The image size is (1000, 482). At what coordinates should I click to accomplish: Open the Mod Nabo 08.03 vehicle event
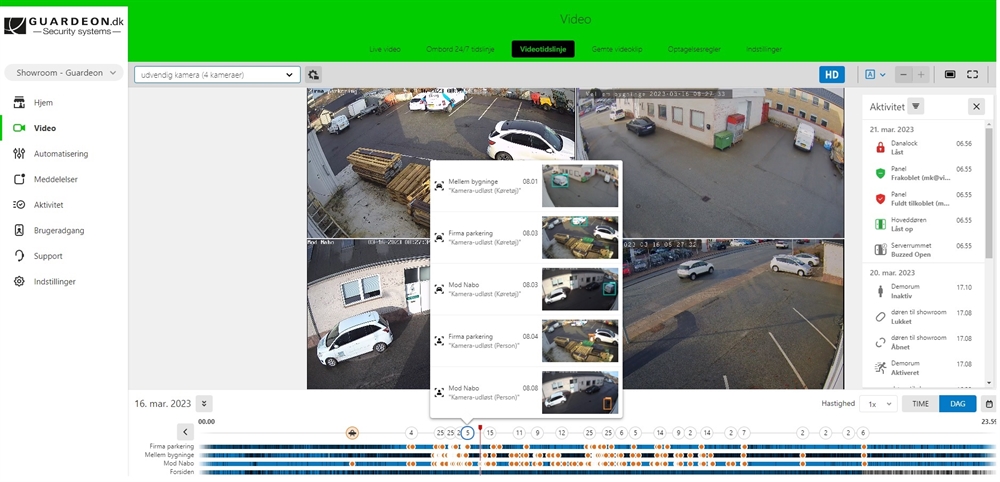(527, 289)
